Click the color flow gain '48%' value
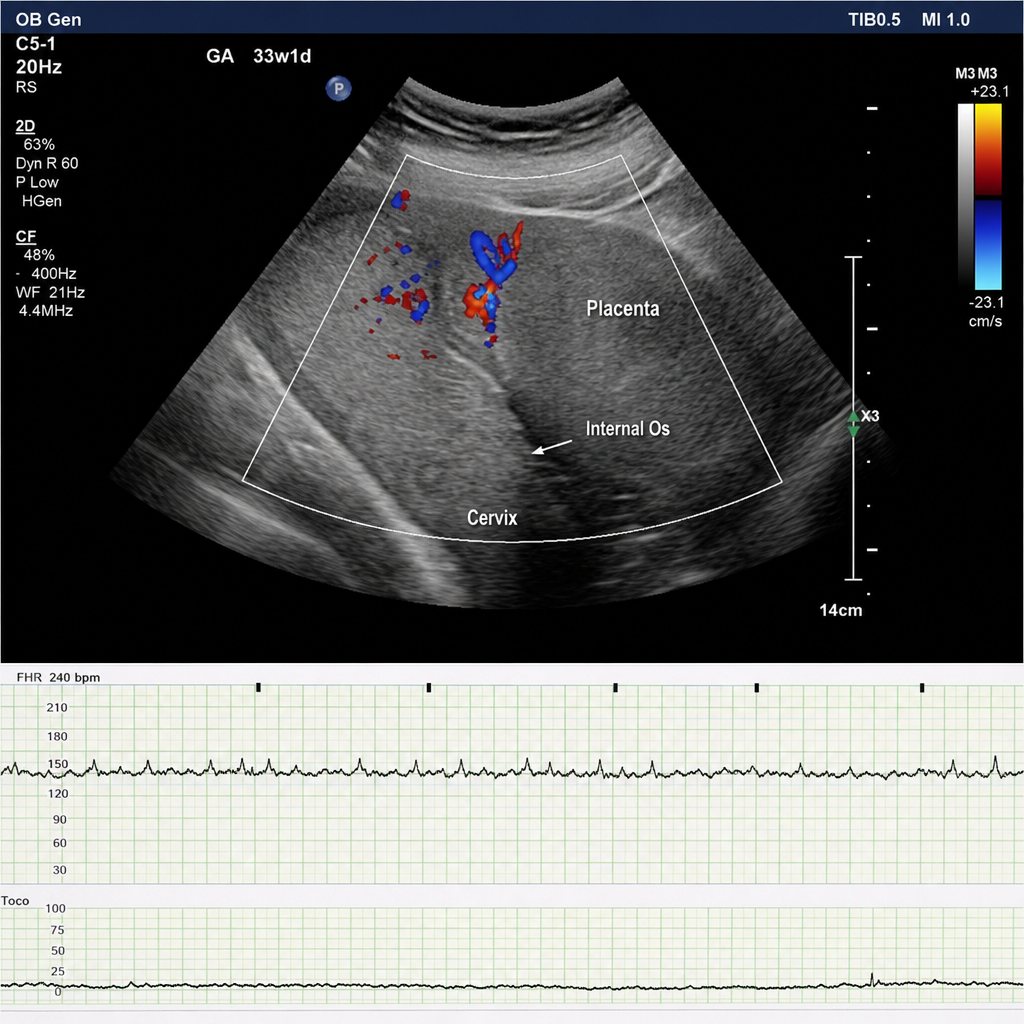 [x=39, y=255]
